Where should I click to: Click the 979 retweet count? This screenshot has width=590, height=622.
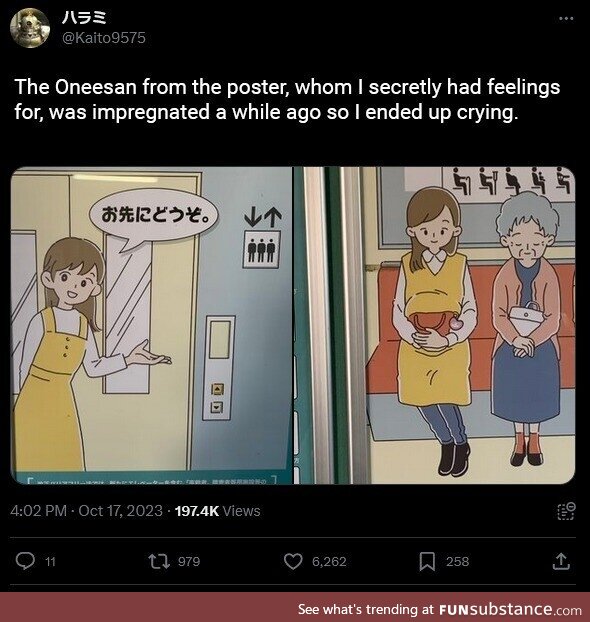pos(189,562)
